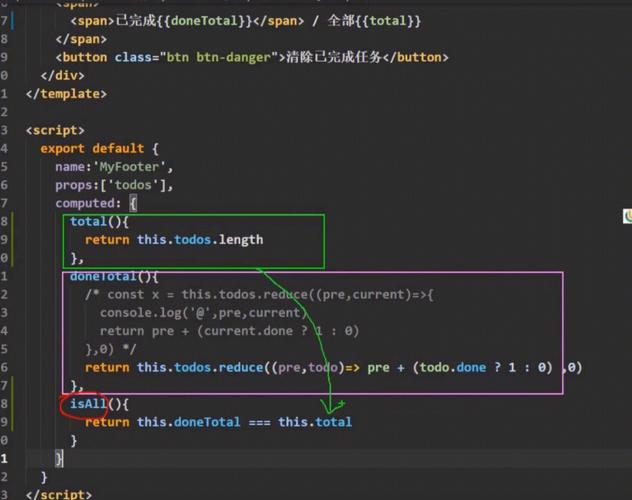The width and height of the screenshot is (632, 500).
Task: Click the 'export default' keywords
Action: [92, 148]
